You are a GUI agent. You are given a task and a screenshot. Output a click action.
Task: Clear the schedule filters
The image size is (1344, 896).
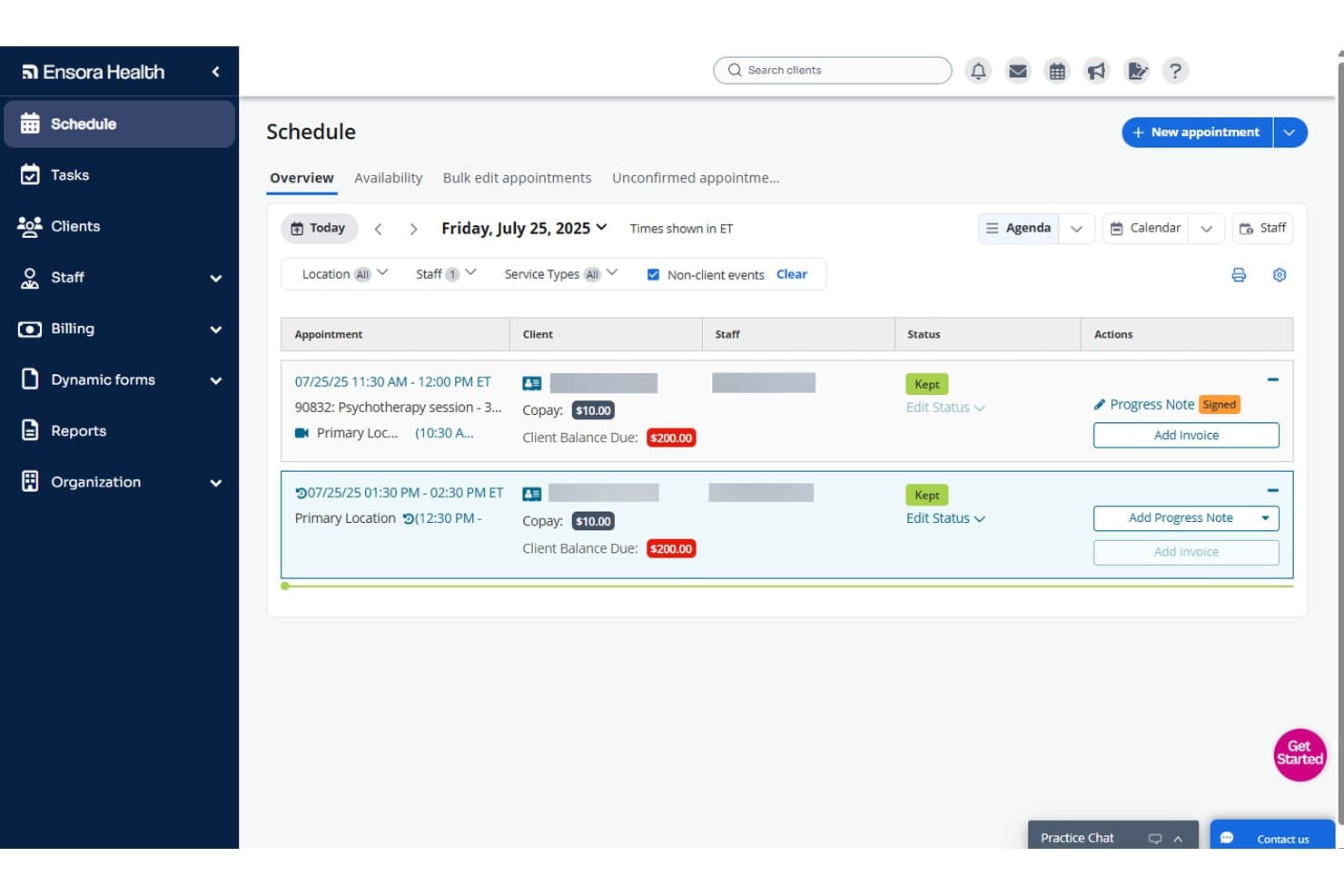coord(792,274)
